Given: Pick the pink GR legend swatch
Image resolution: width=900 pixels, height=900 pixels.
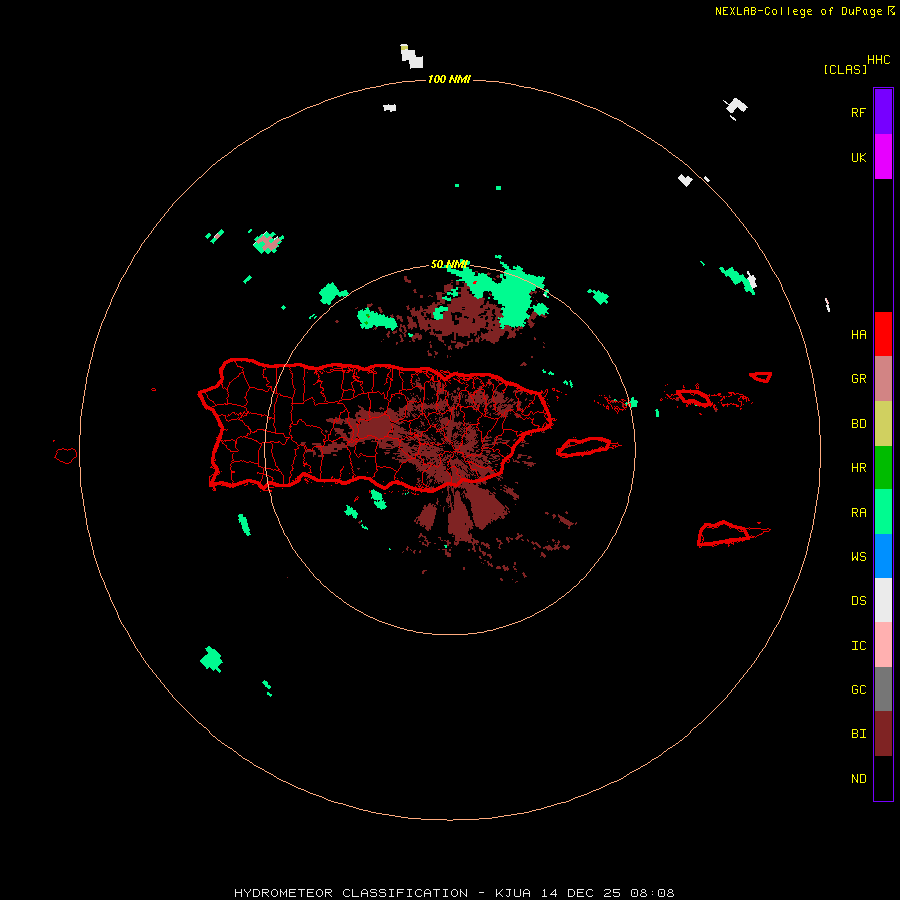Looking at the screenshot, I should point(883,379).
